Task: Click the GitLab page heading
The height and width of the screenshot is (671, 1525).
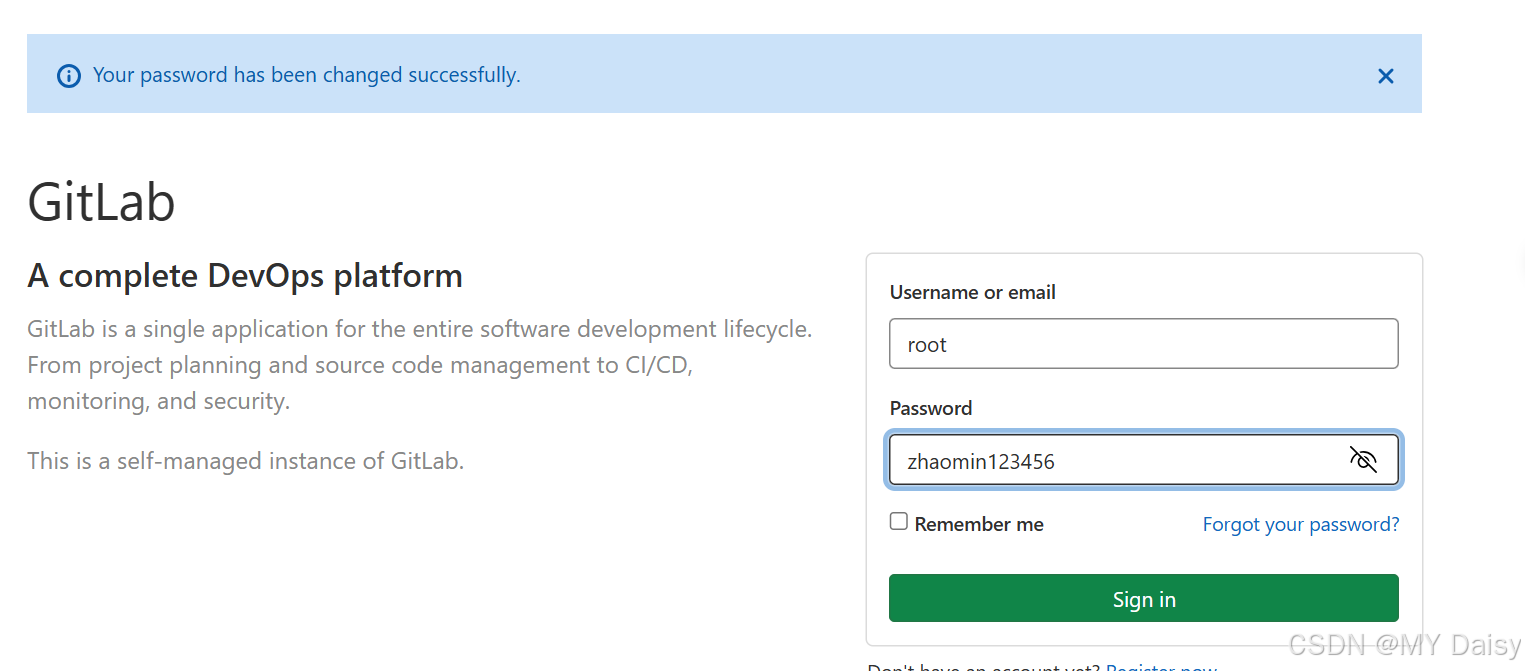Action: [x=101, y=202]
